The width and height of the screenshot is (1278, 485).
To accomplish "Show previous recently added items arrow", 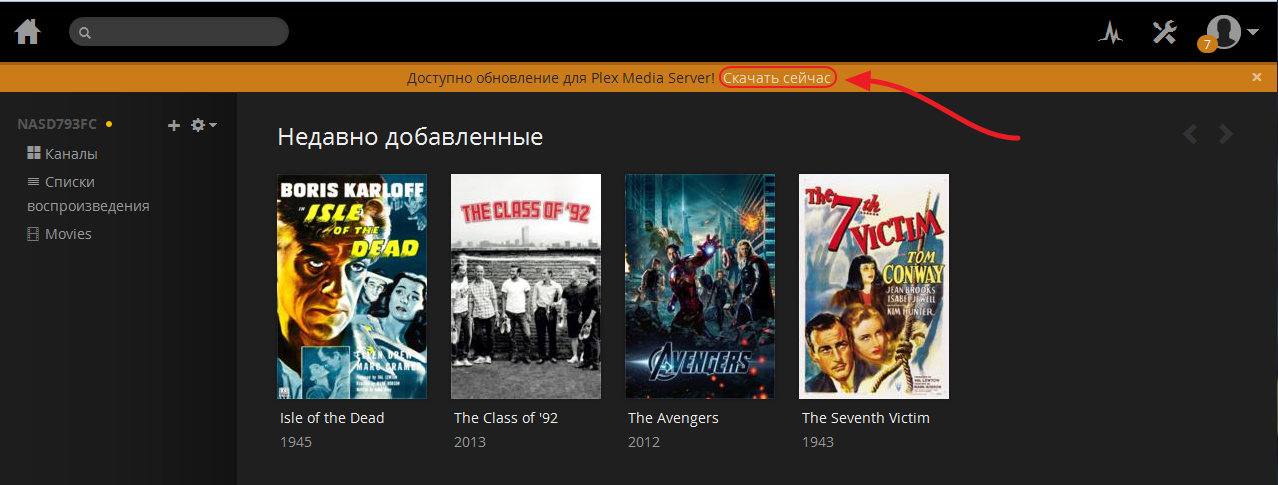I will (1190, 134).
